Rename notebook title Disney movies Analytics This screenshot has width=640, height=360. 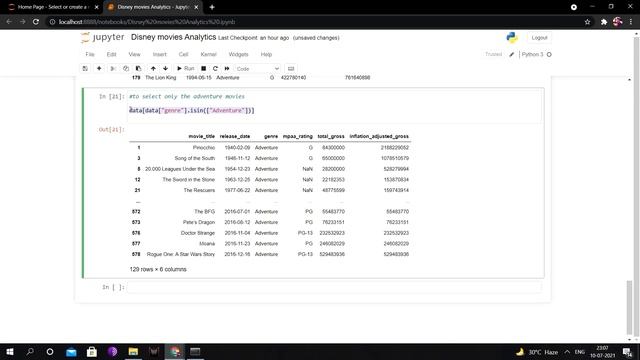pos(173,37)
